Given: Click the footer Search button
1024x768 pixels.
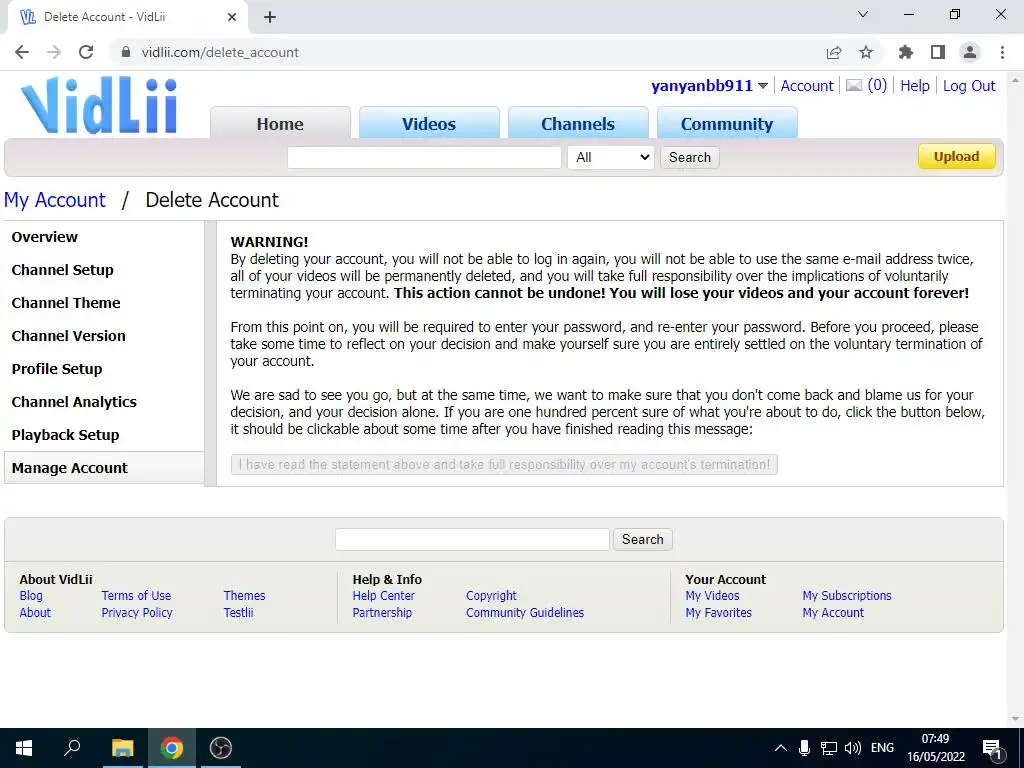Looking at the screenshot, I should pos(643,539).
